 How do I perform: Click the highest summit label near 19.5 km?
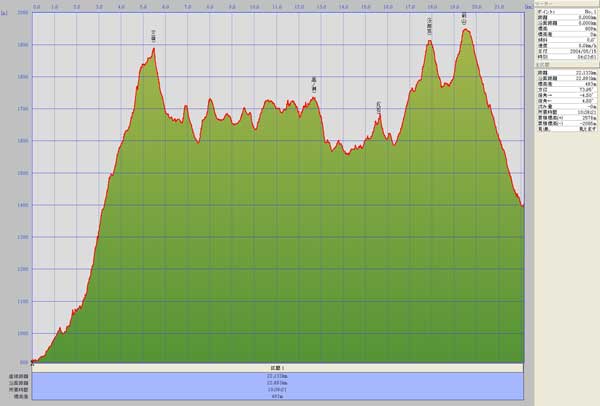click(x=465, y=16)
